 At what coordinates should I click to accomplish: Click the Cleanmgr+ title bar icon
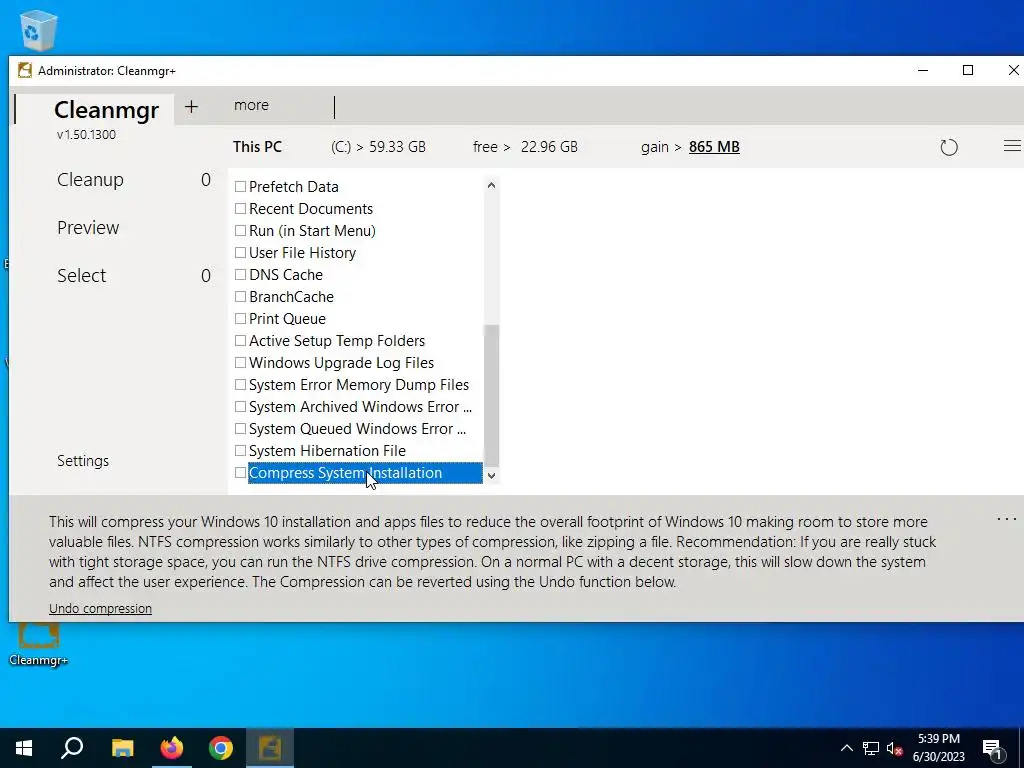25,71
